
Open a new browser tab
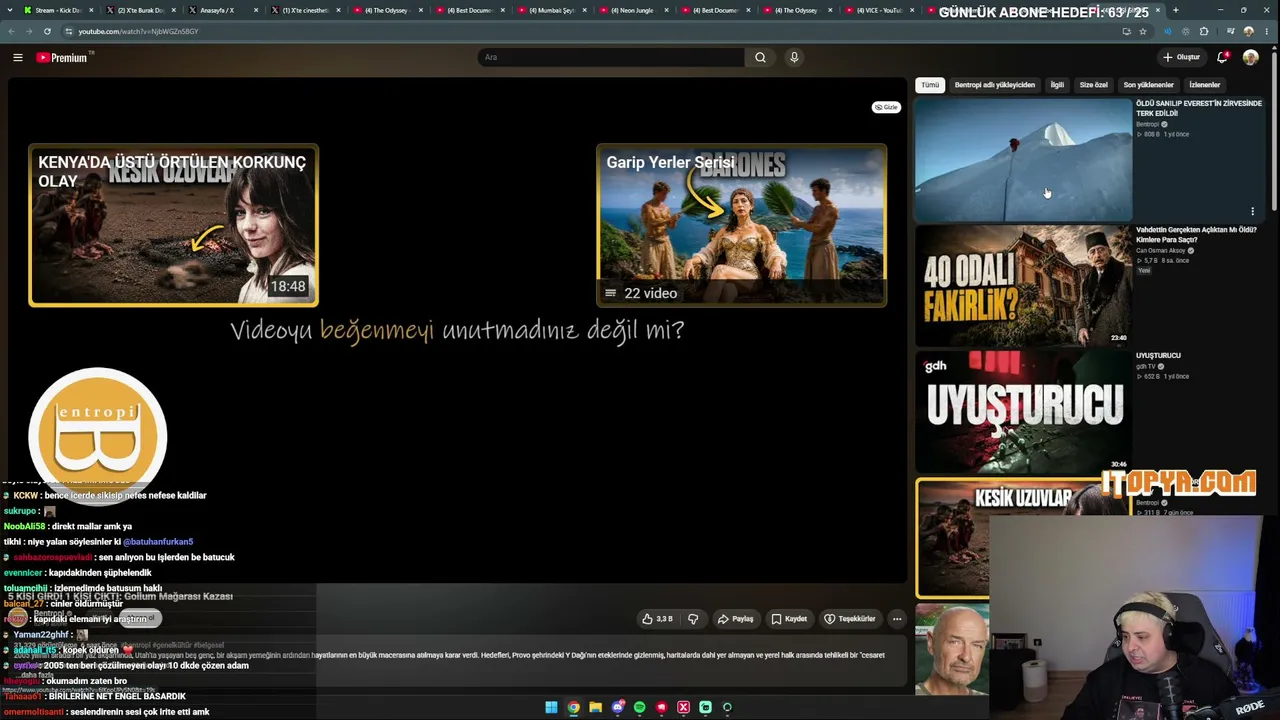1175,10
